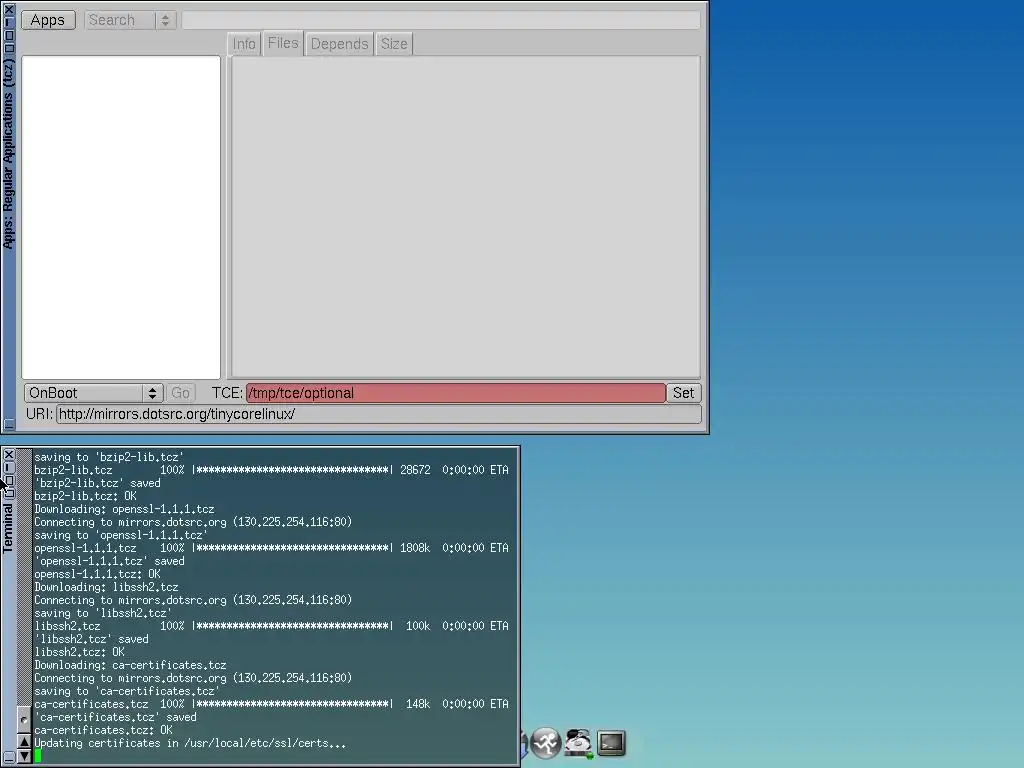Screen dimensions: 1024x768
Task: Click the terminal scrollbar thumb
Action: click(x=24, y=720)
